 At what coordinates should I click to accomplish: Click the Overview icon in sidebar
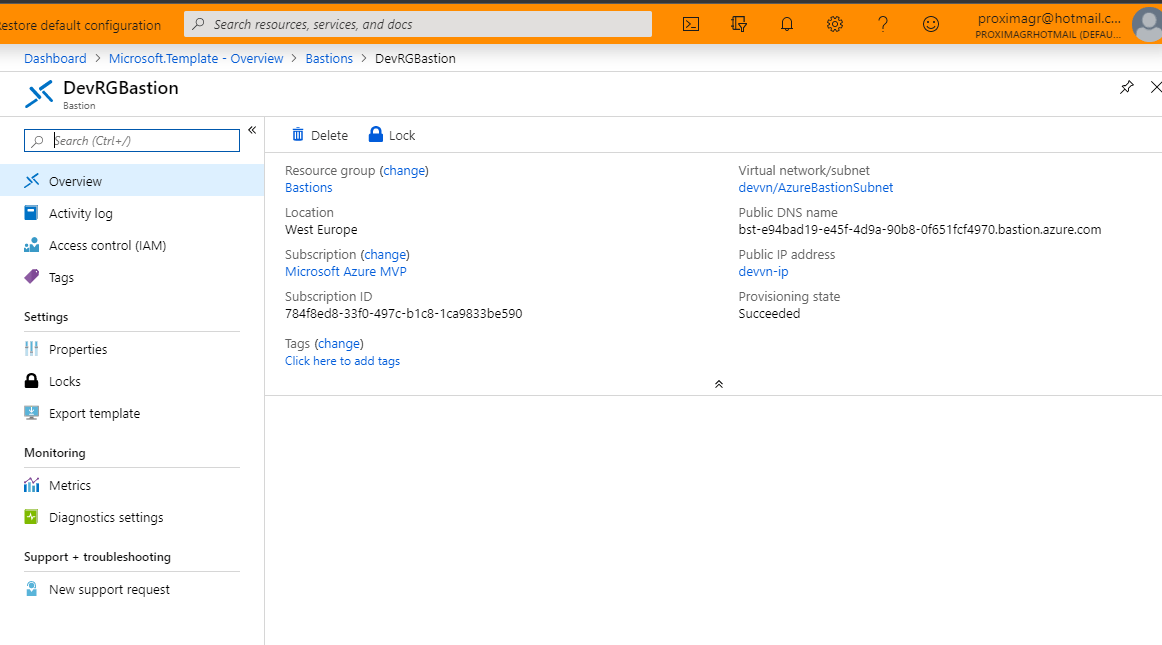[x=31, y=181]
